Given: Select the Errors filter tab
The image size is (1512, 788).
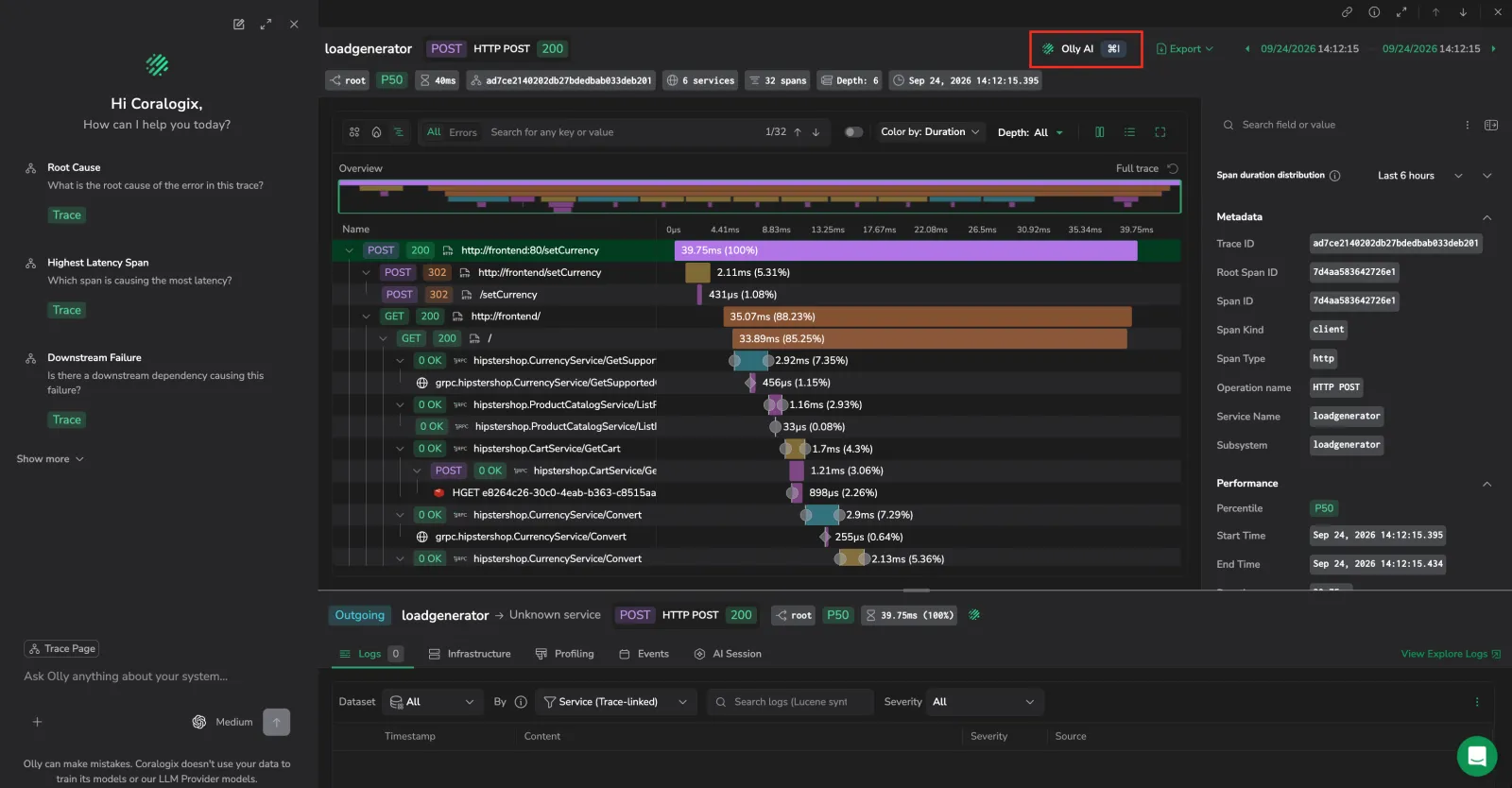Looking at the screenshot, I should point(463,132).
